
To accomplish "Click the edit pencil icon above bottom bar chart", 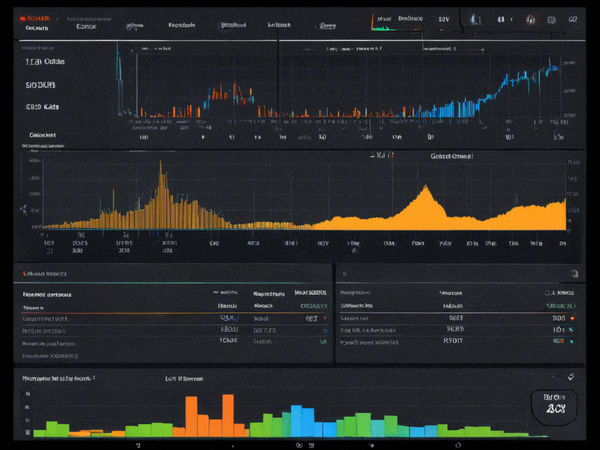I will [x=571, y=377].
